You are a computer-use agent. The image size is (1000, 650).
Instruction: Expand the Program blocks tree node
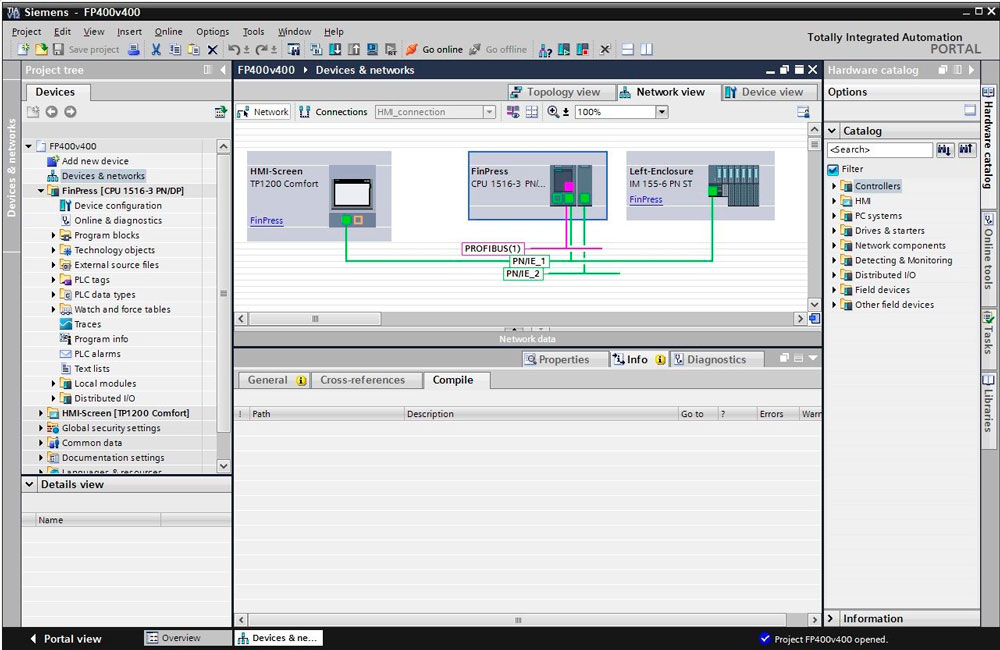coord(54,235)
